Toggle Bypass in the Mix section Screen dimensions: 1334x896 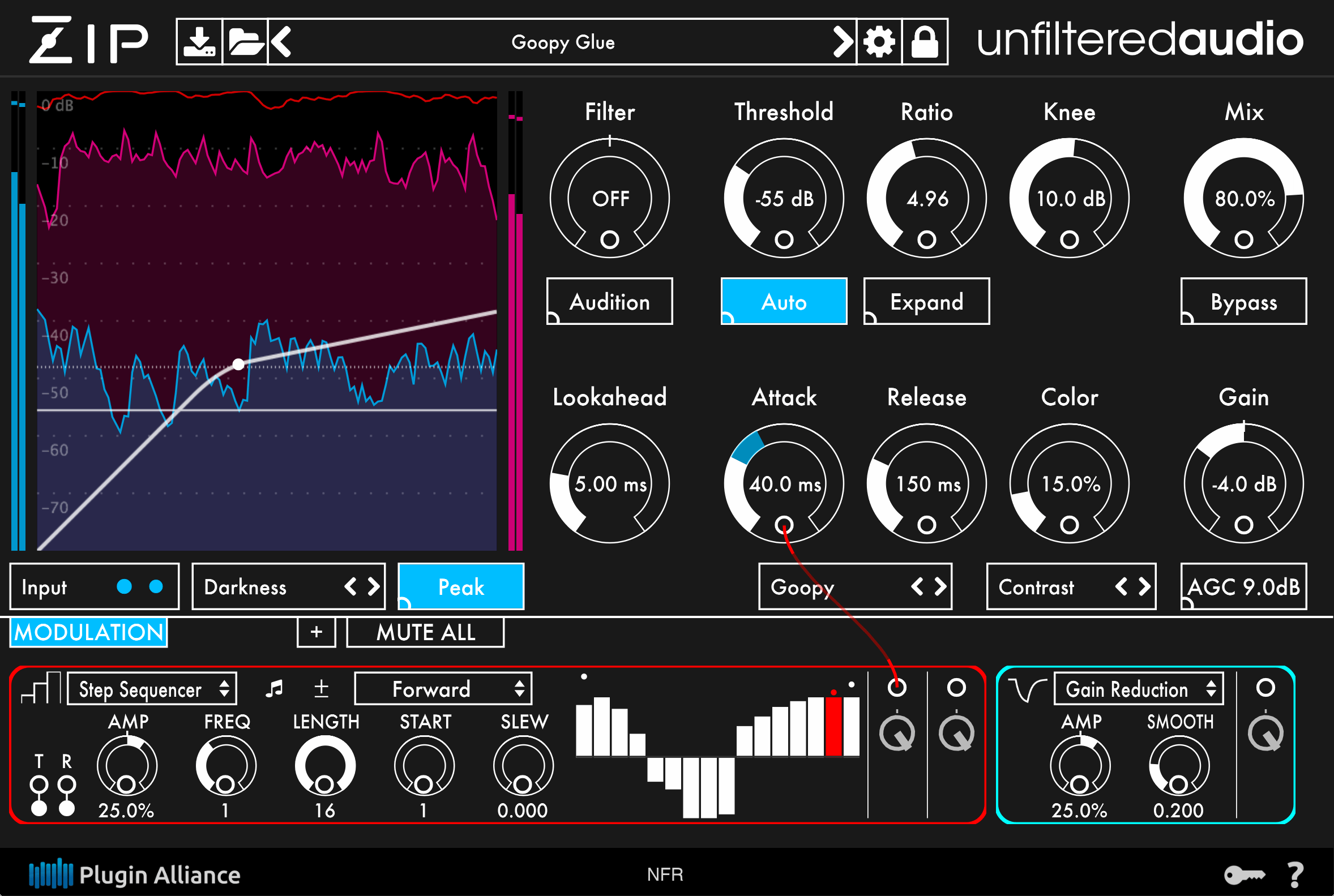point(1244,302)
